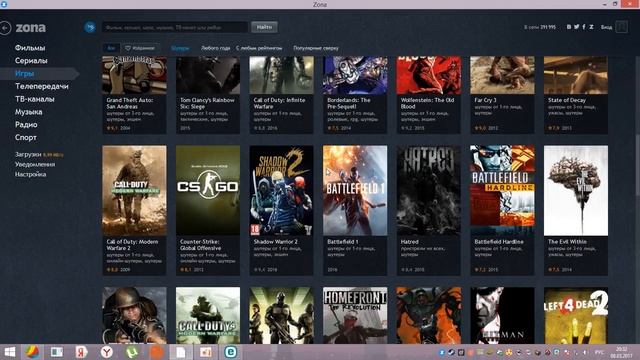Open the Hitman cover thumbnail
This screenshot has height=360, width=640.
tap(502, 315)
